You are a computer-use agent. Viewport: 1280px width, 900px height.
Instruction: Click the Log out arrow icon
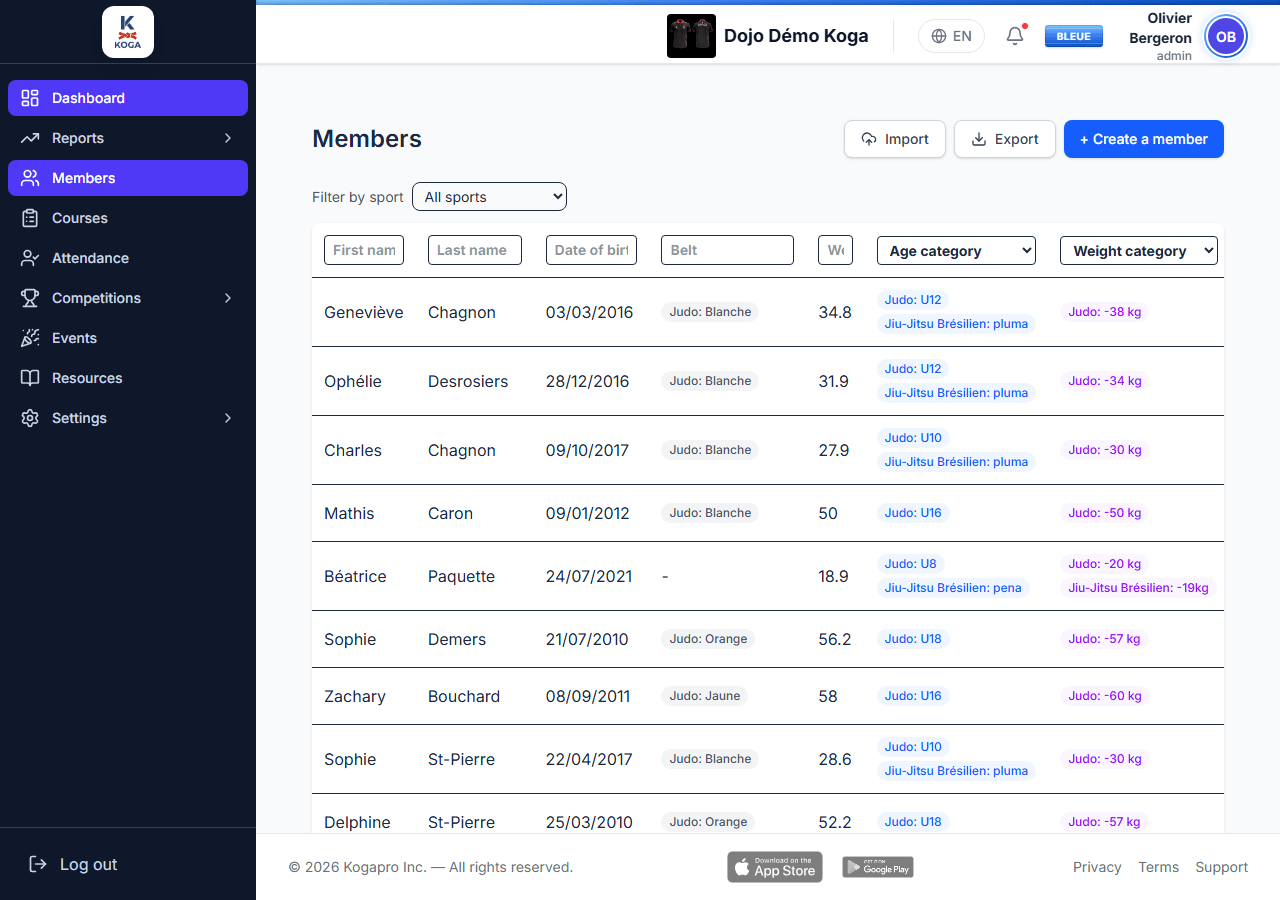pos(38,864)
